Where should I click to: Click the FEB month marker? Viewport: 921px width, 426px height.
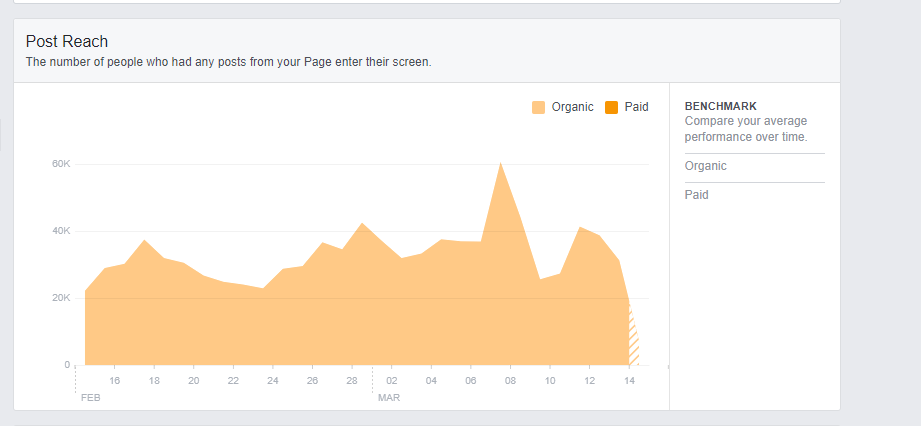(89, 397)
